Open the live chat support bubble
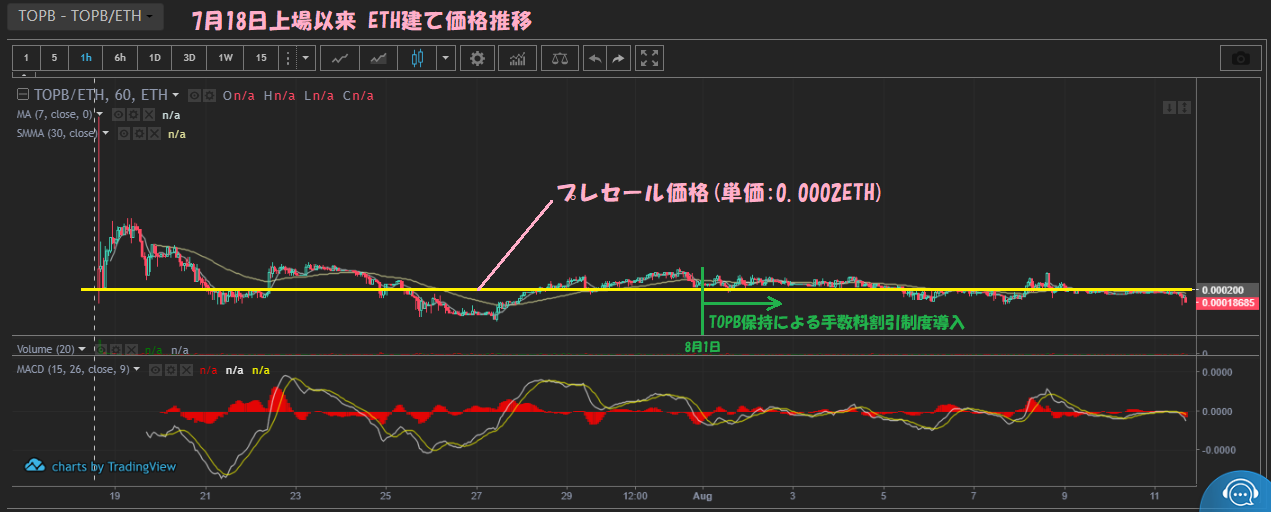Image resolution: width=1271 pixels, height=512 pixels. click(x=1240, y=491)
